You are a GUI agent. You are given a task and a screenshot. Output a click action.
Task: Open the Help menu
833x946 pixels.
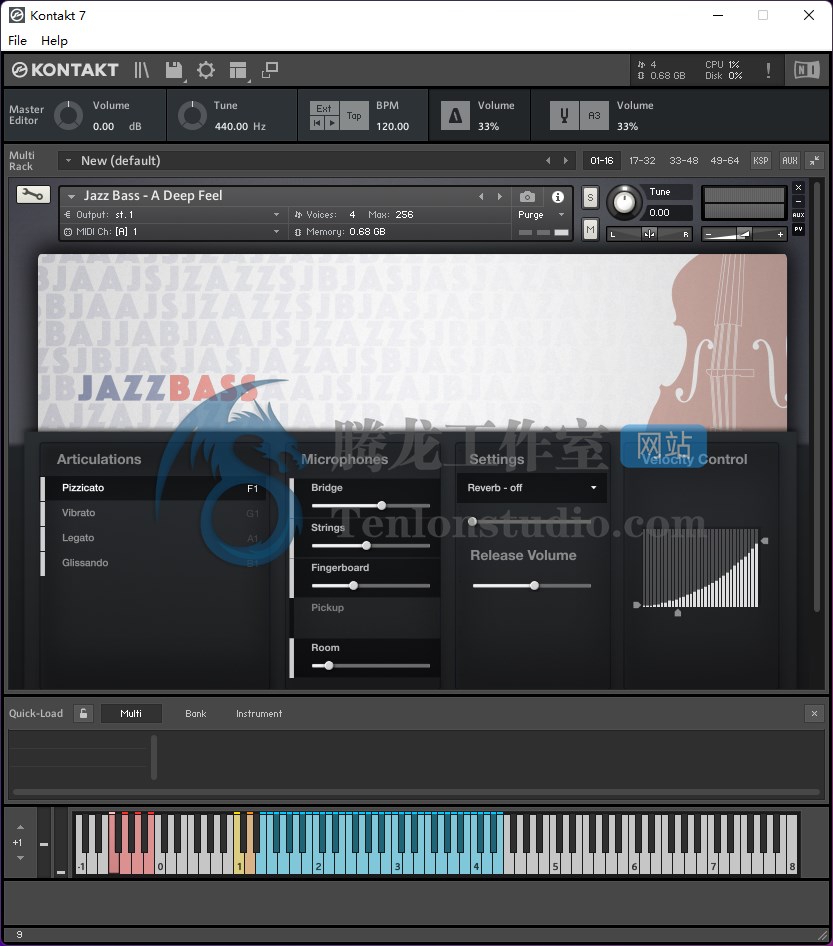[x=54, y=40]
